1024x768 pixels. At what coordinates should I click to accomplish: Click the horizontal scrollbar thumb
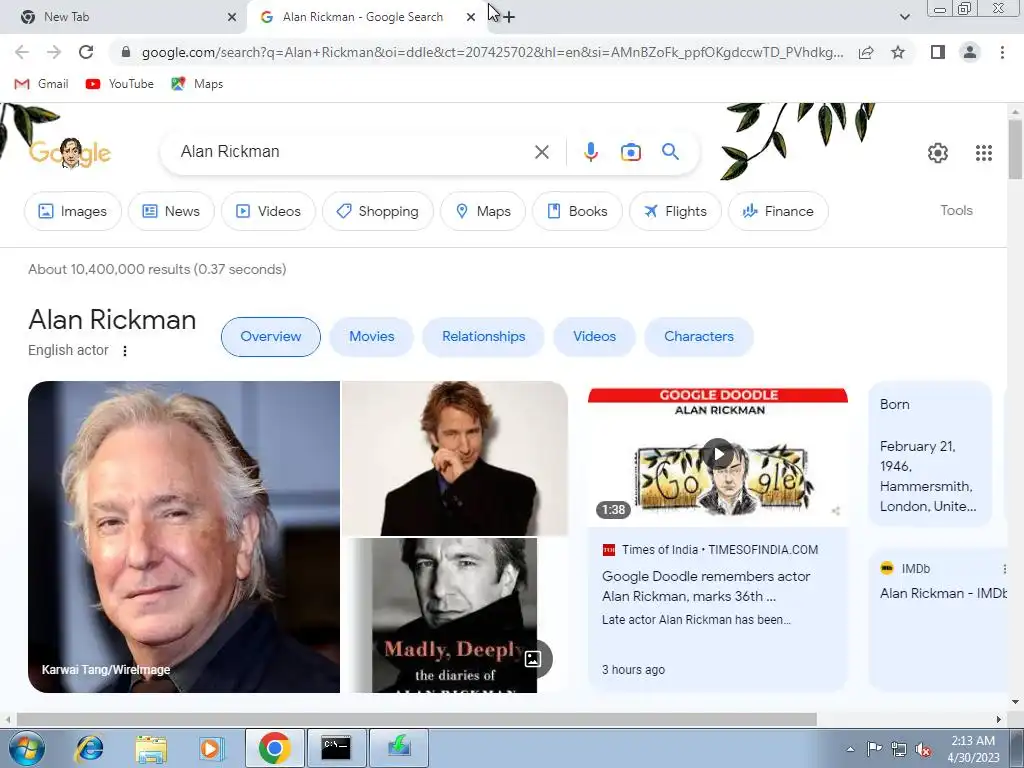[417, 719]
